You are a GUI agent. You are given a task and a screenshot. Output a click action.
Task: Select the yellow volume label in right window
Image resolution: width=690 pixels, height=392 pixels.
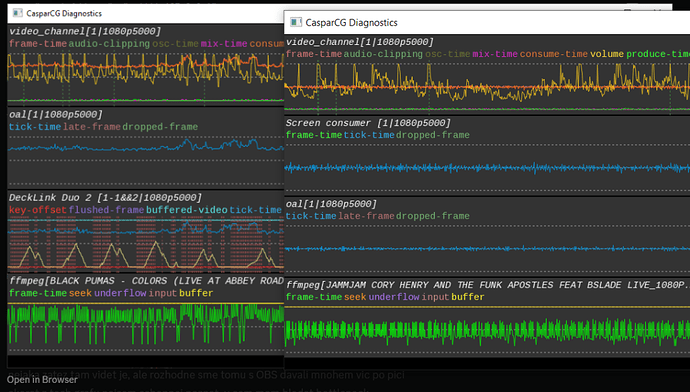(x=607, y=54)
